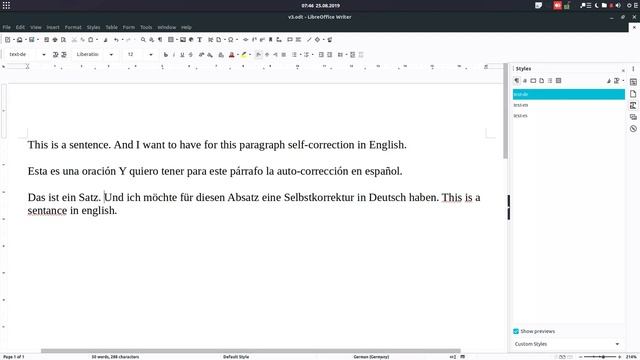Create a new document from toolbar
The width and height of the screenshot is (640, 360).
tap(7, 40)
